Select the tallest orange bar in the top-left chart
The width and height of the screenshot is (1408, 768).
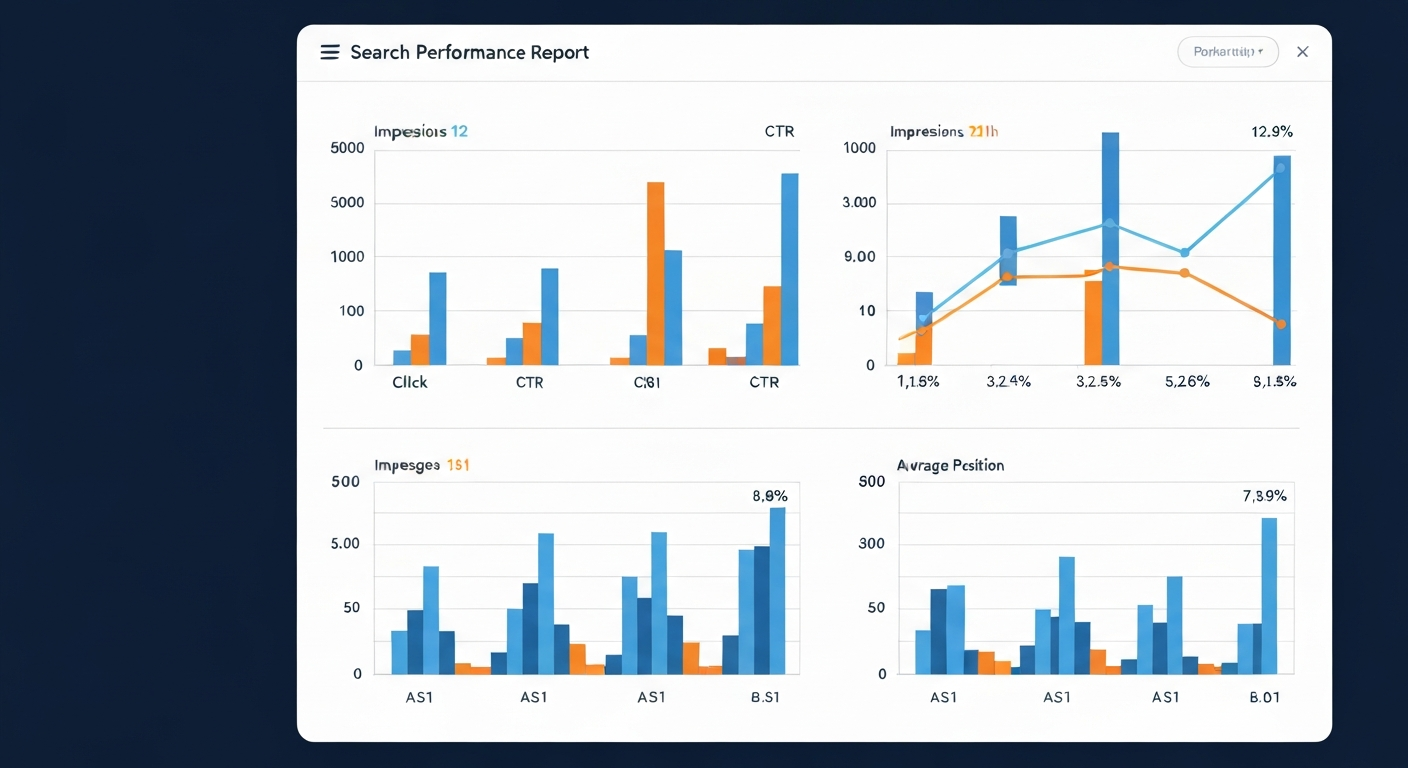point(655,272)
